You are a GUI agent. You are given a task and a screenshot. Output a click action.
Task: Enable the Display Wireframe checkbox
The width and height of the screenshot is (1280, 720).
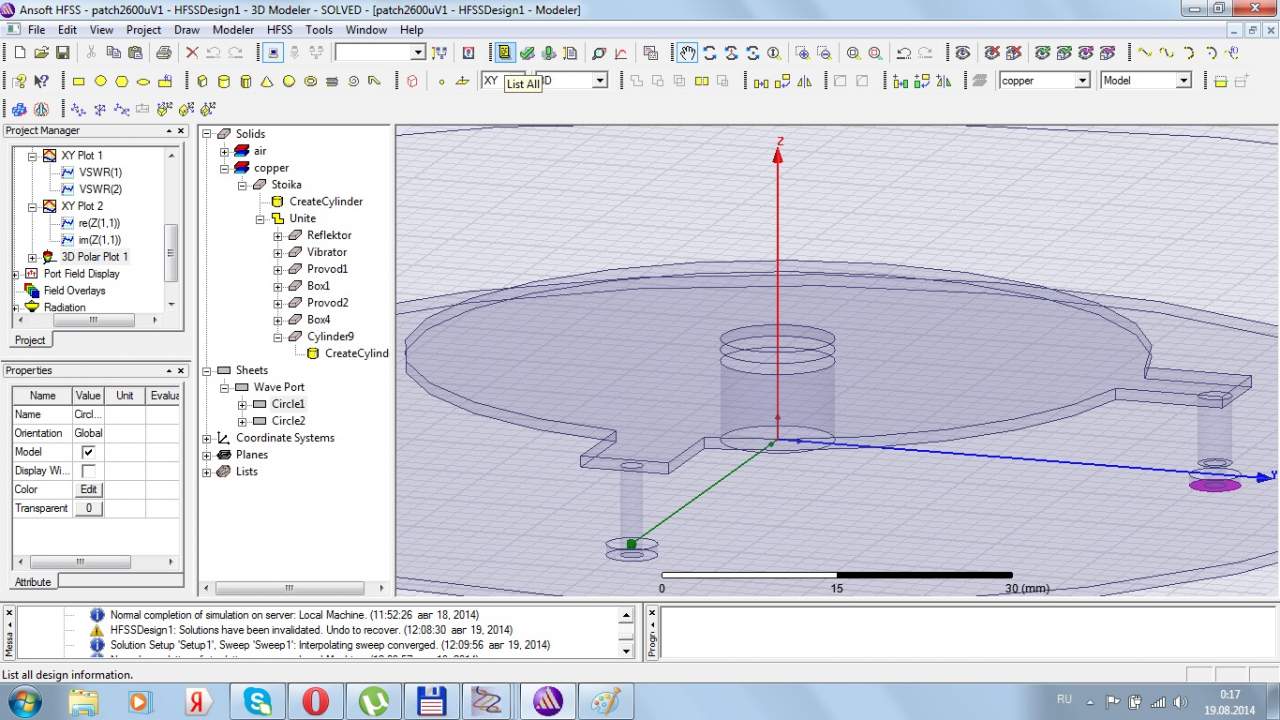[x=88, y=471]
